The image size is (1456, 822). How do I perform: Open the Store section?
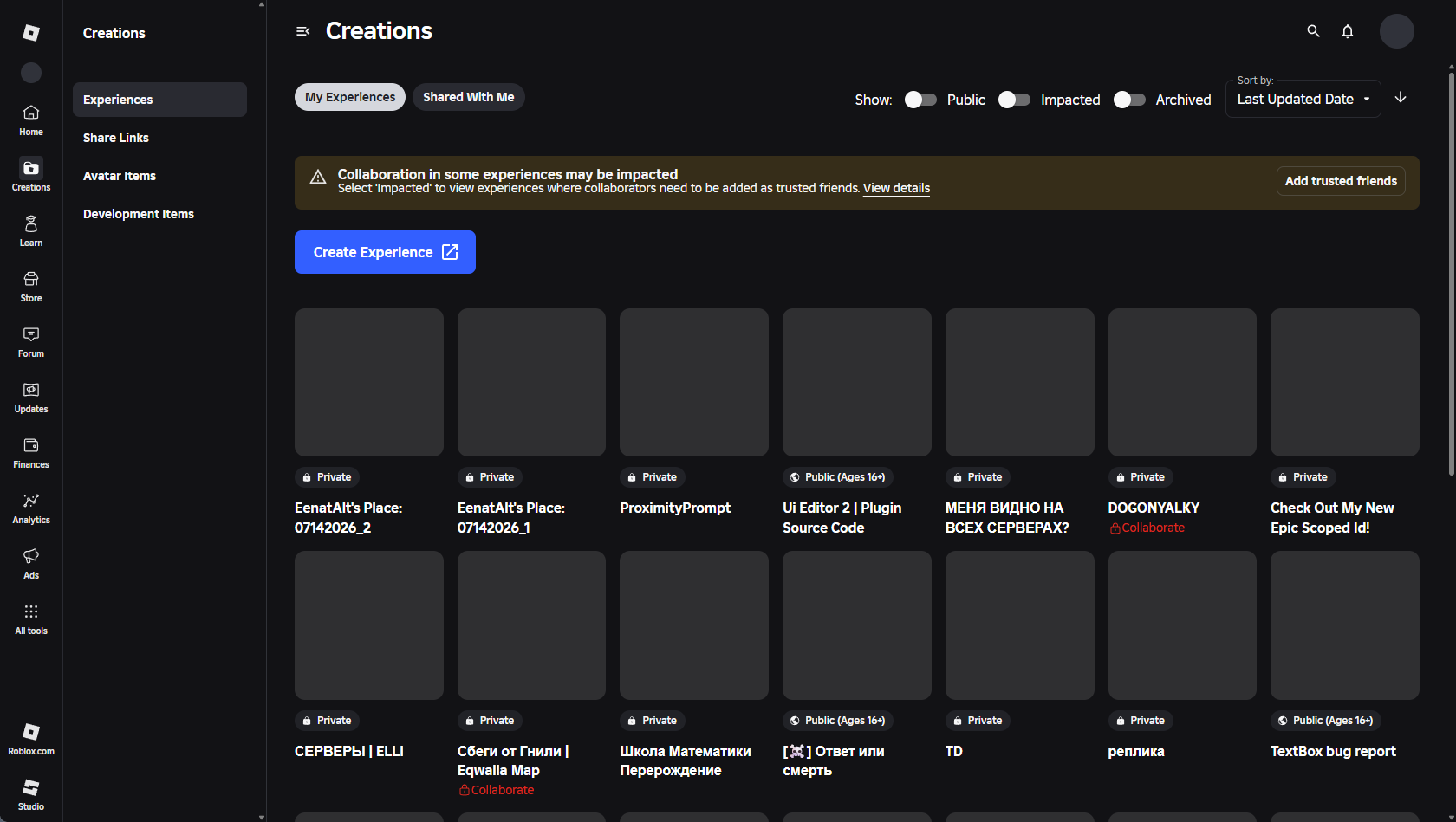coord(31,287)
